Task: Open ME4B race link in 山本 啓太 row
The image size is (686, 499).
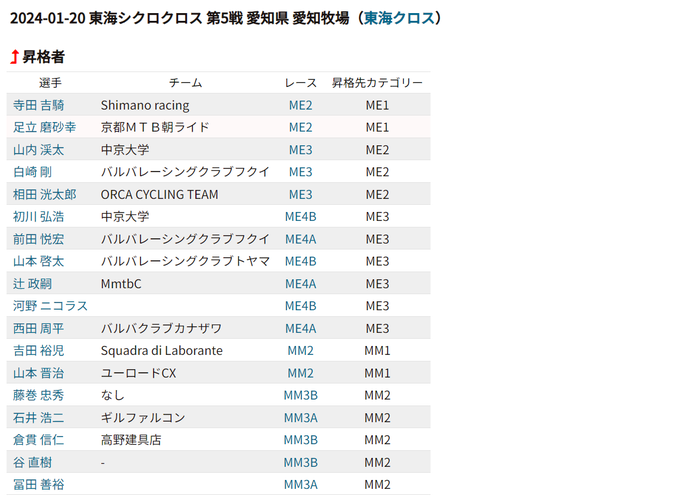Action: click(x=301, y=261)
